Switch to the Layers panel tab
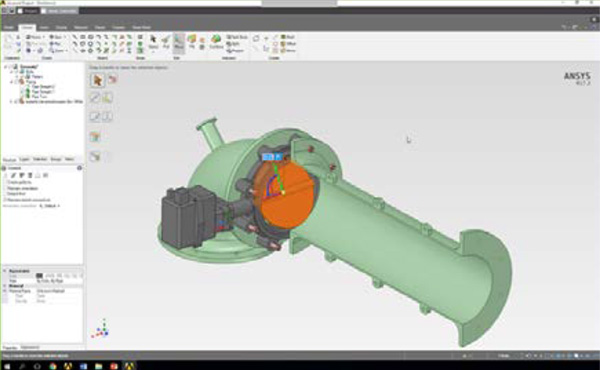The width and height of the screenshot is (600, 370). coord(24,159)
